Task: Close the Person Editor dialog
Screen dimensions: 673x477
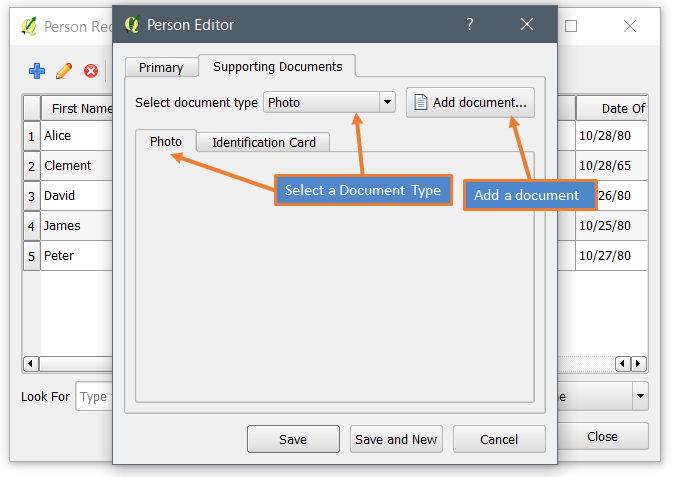Action: pyautogui.click(x=527, y=24)
